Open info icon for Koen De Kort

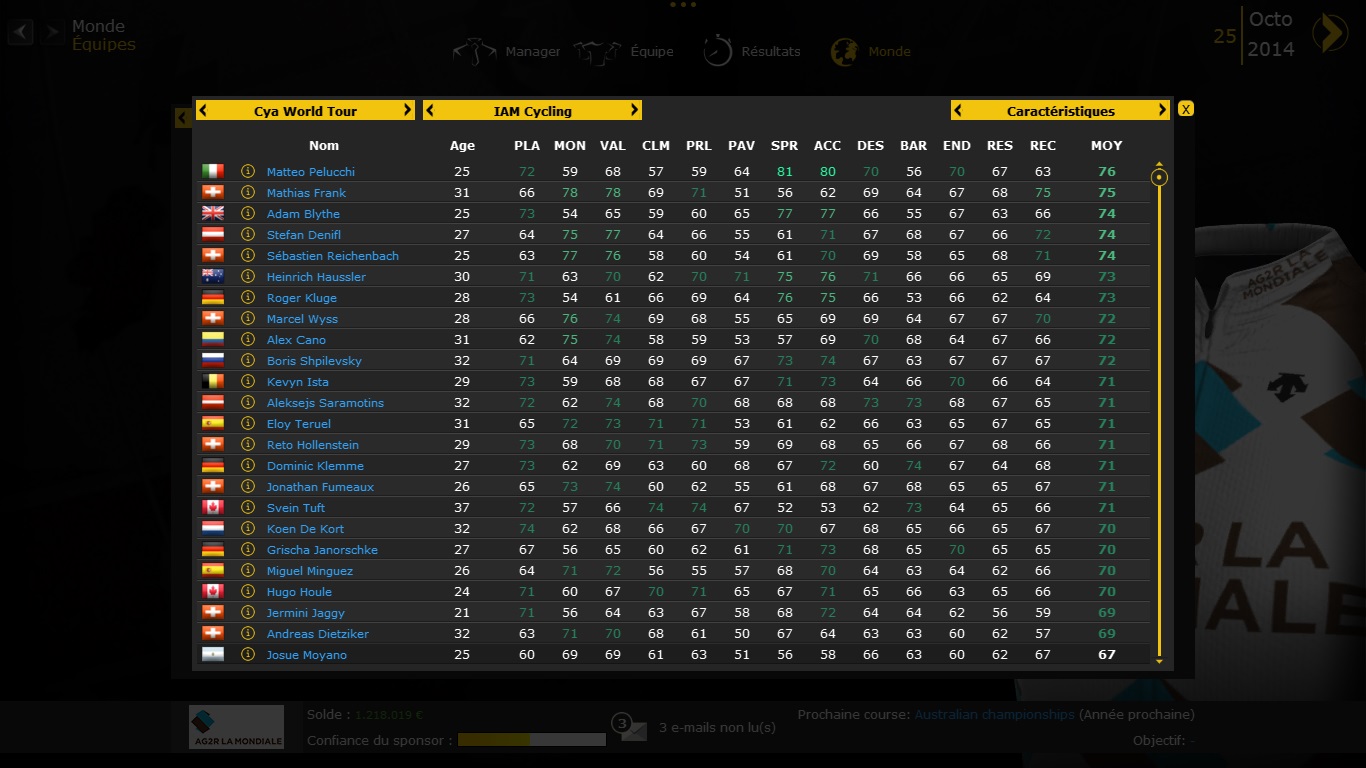(248, 528)
